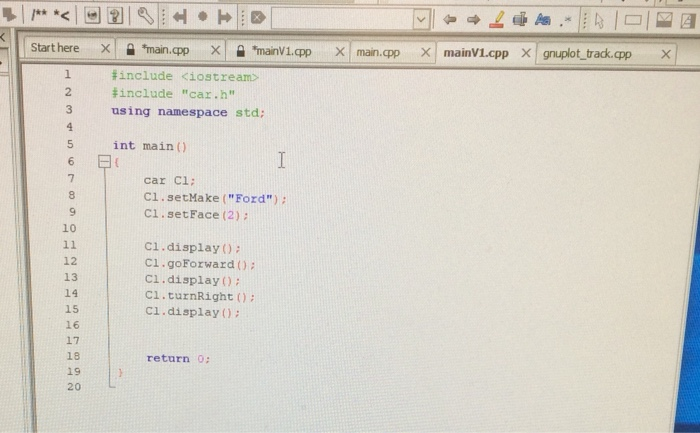Open the incremental search dropdown arrow

pyautogui.click(x=421, y=19)
